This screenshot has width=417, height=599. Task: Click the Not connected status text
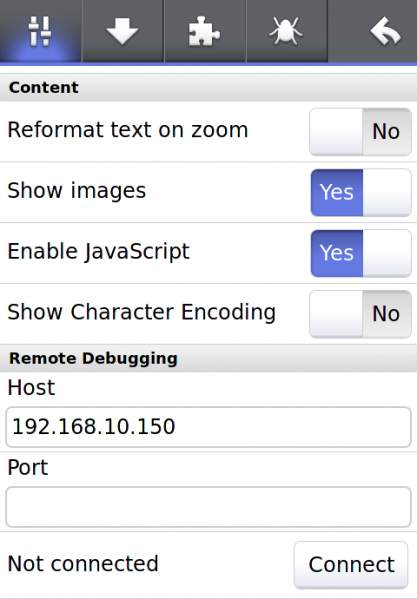tap(83, 563)
